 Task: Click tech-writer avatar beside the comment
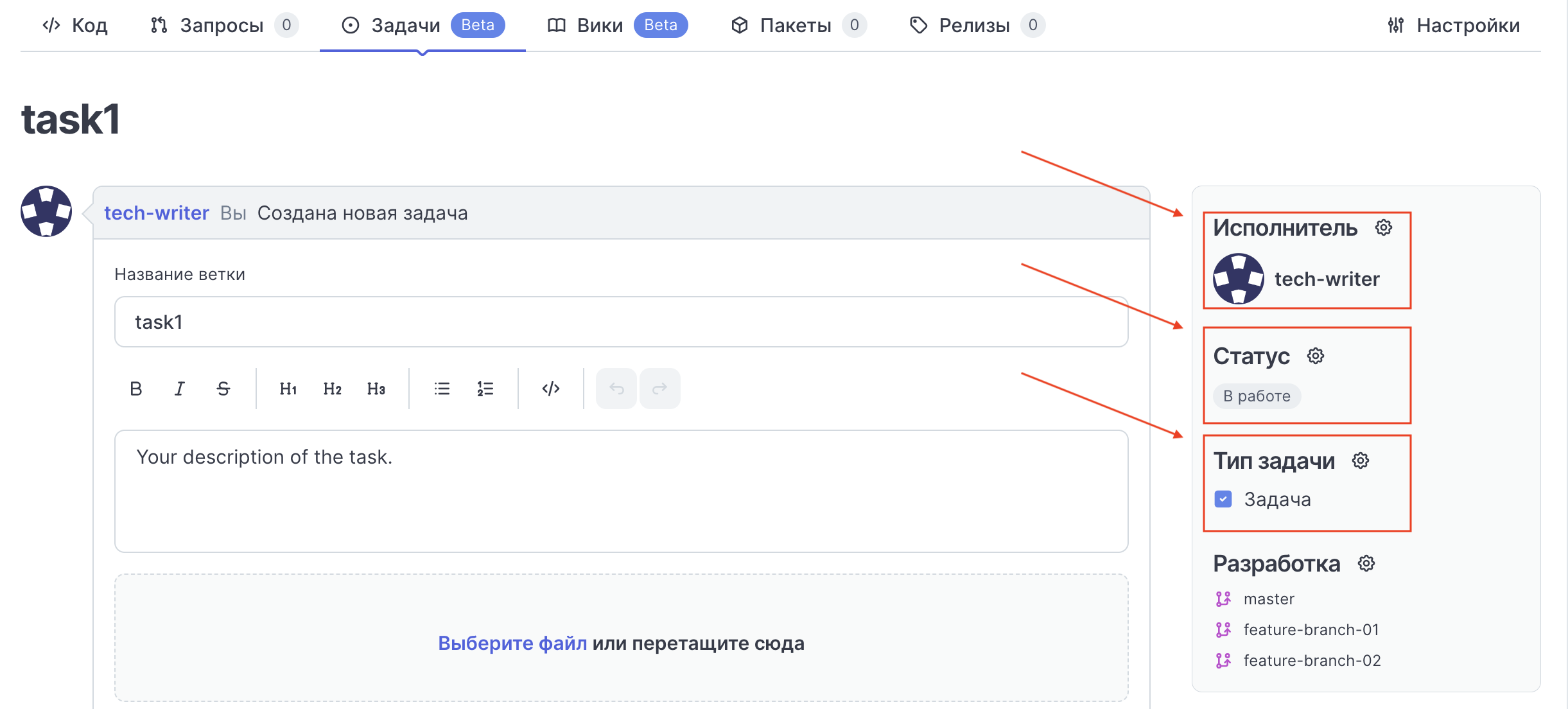[x=46, y=211]
